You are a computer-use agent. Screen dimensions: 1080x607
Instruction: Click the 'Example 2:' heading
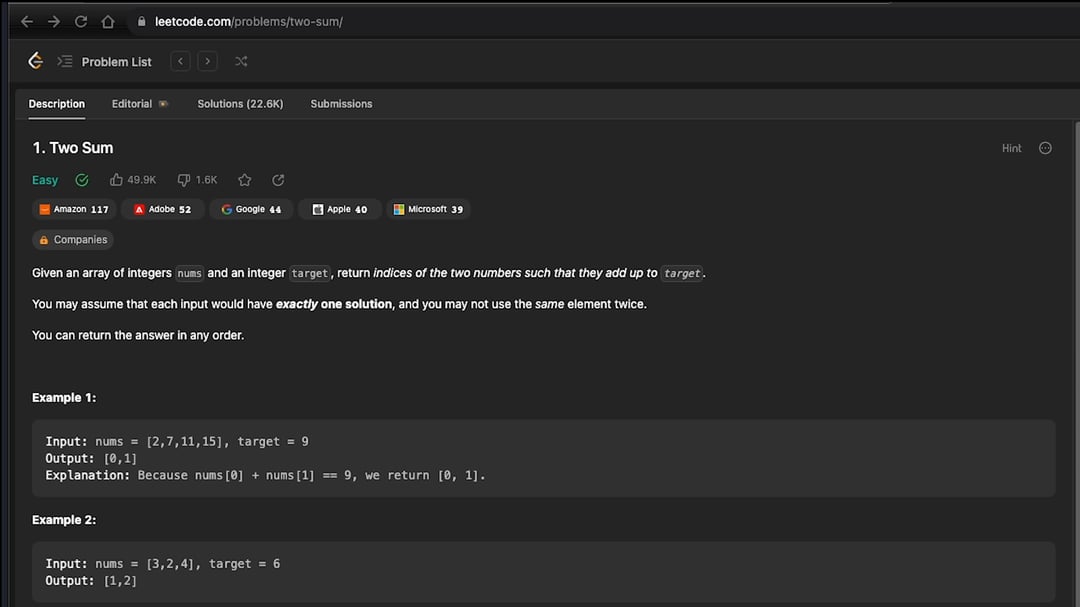pos(64,520)
